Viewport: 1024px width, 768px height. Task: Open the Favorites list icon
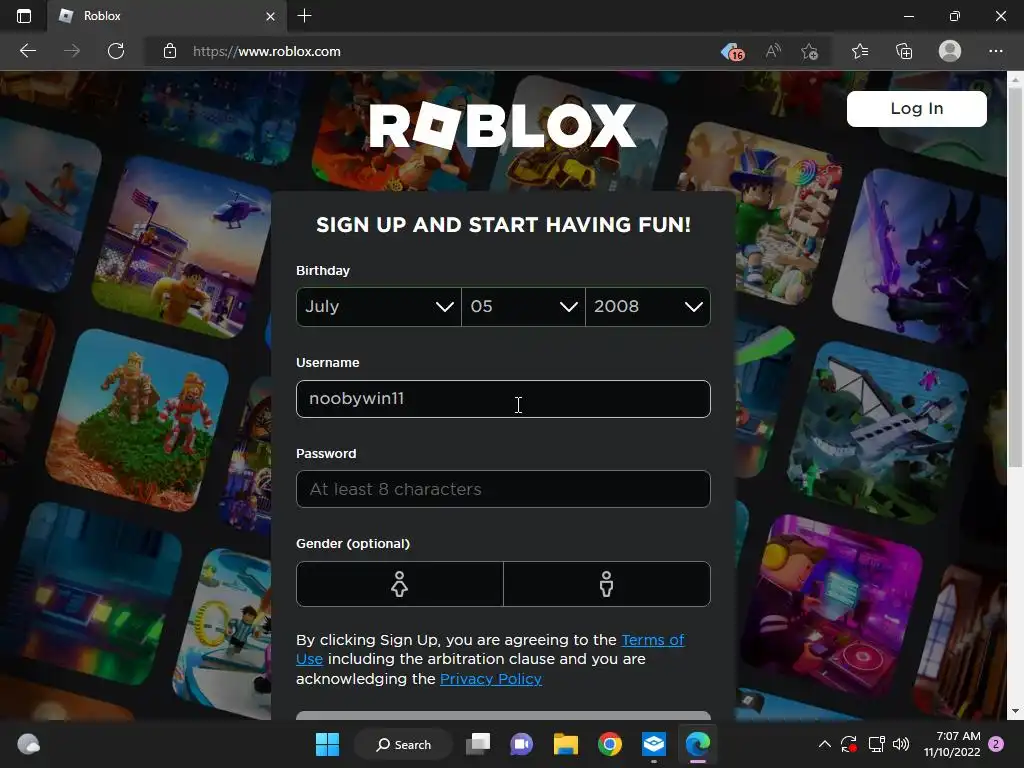coord(860,51)
